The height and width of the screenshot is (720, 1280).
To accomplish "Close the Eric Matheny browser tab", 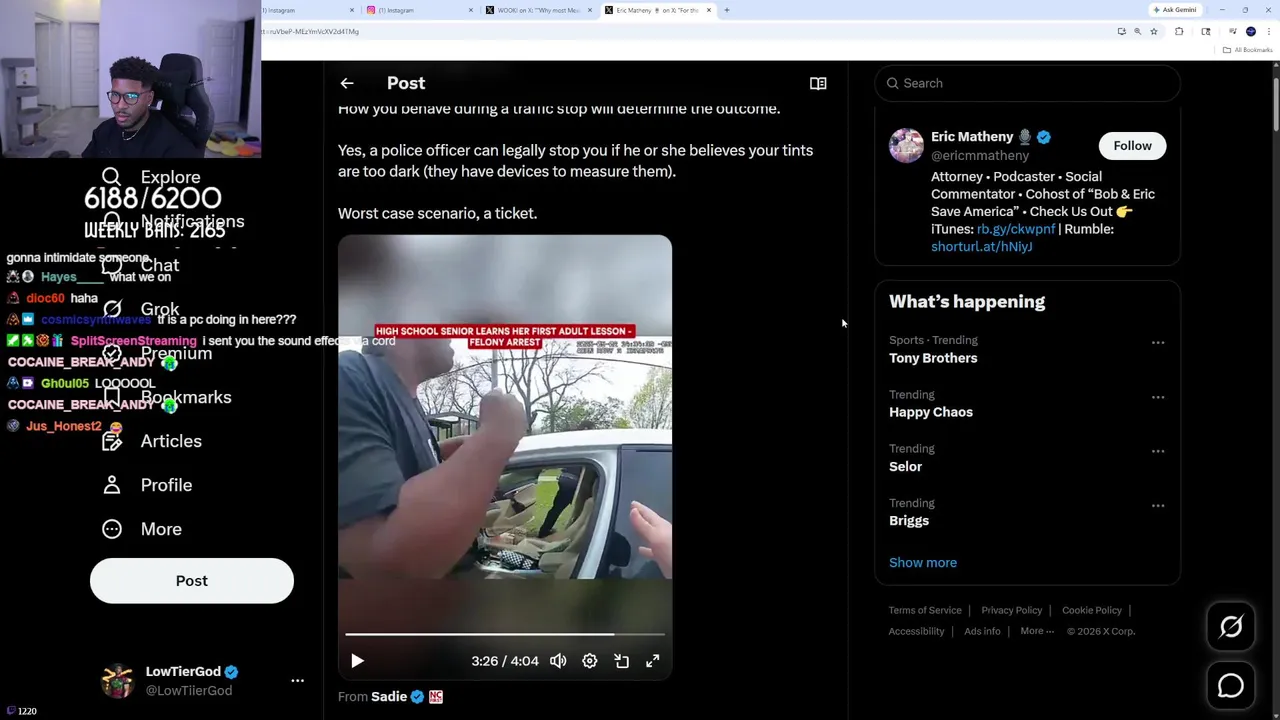I will pos(708,10).
